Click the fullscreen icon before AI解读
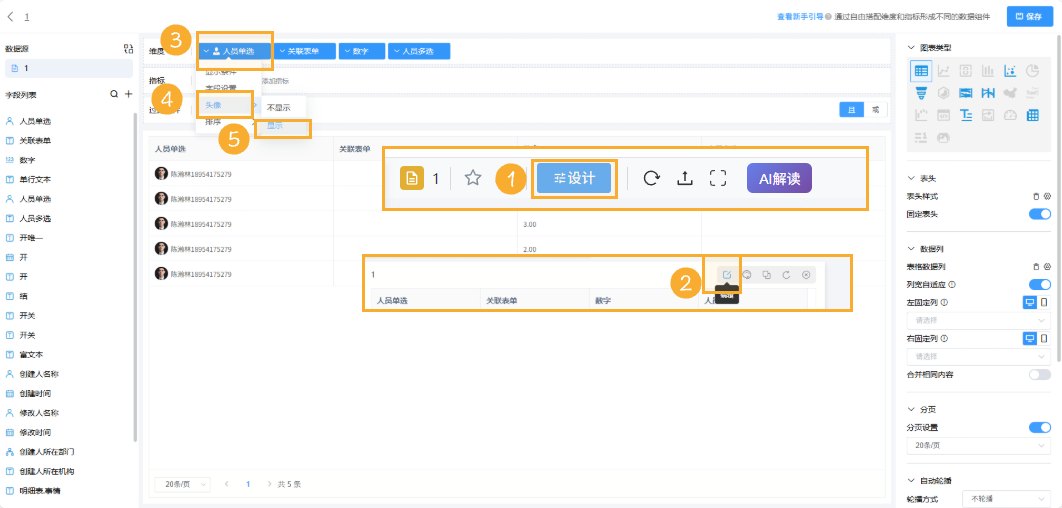 (718, 178)
